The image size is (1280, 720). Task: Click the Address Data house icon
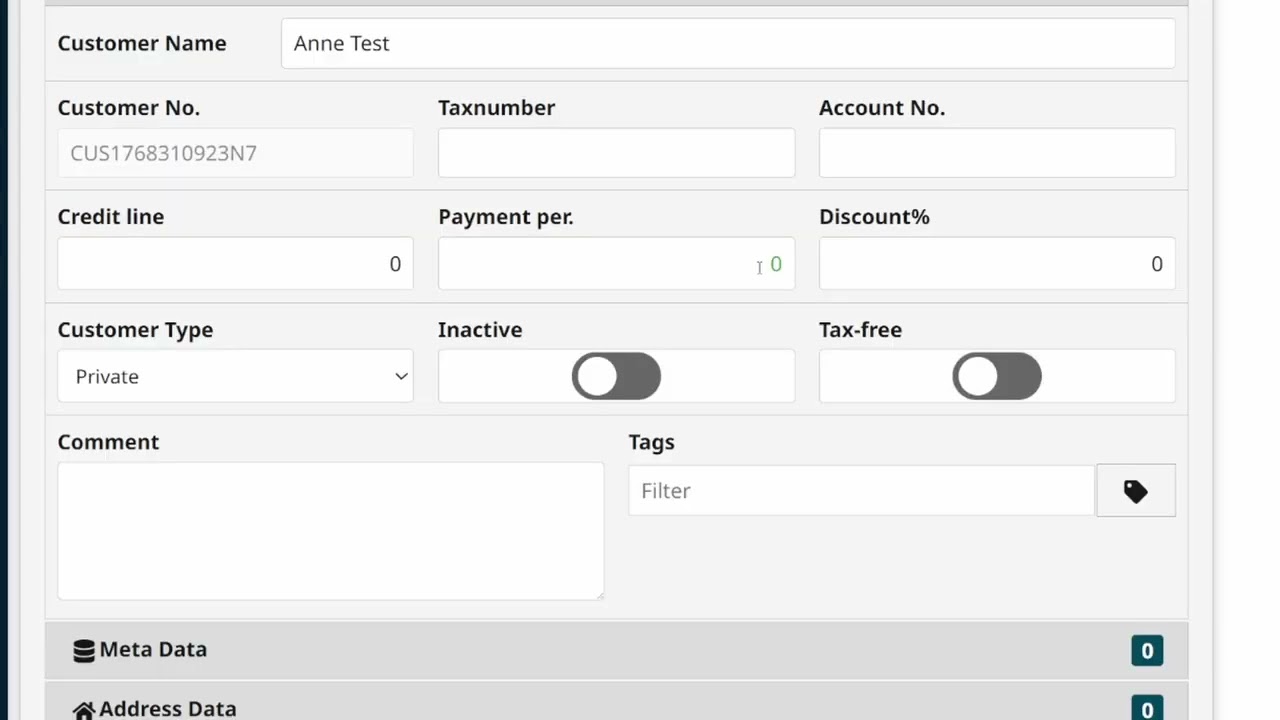coord(84,710)
